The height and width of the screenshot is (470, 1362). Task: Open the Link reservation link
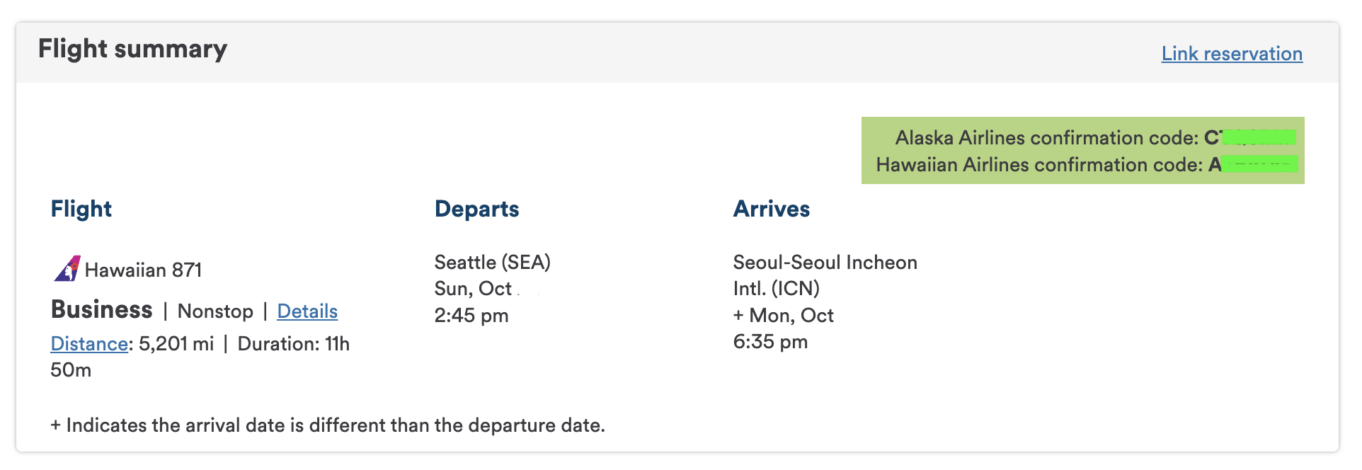click(x=1231, y=54)
